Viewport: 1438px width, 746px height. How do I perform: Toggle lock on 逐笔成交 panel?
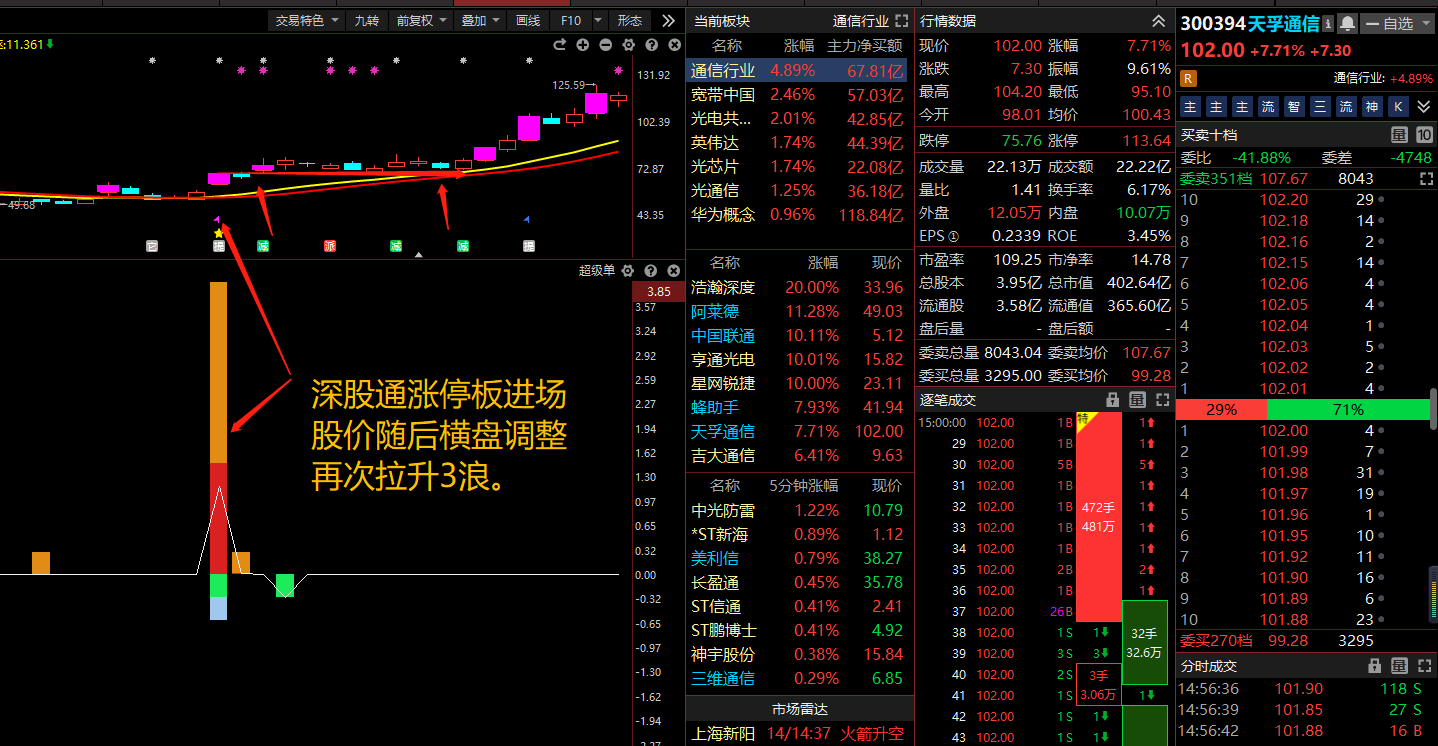click(x=1112, y=400)
